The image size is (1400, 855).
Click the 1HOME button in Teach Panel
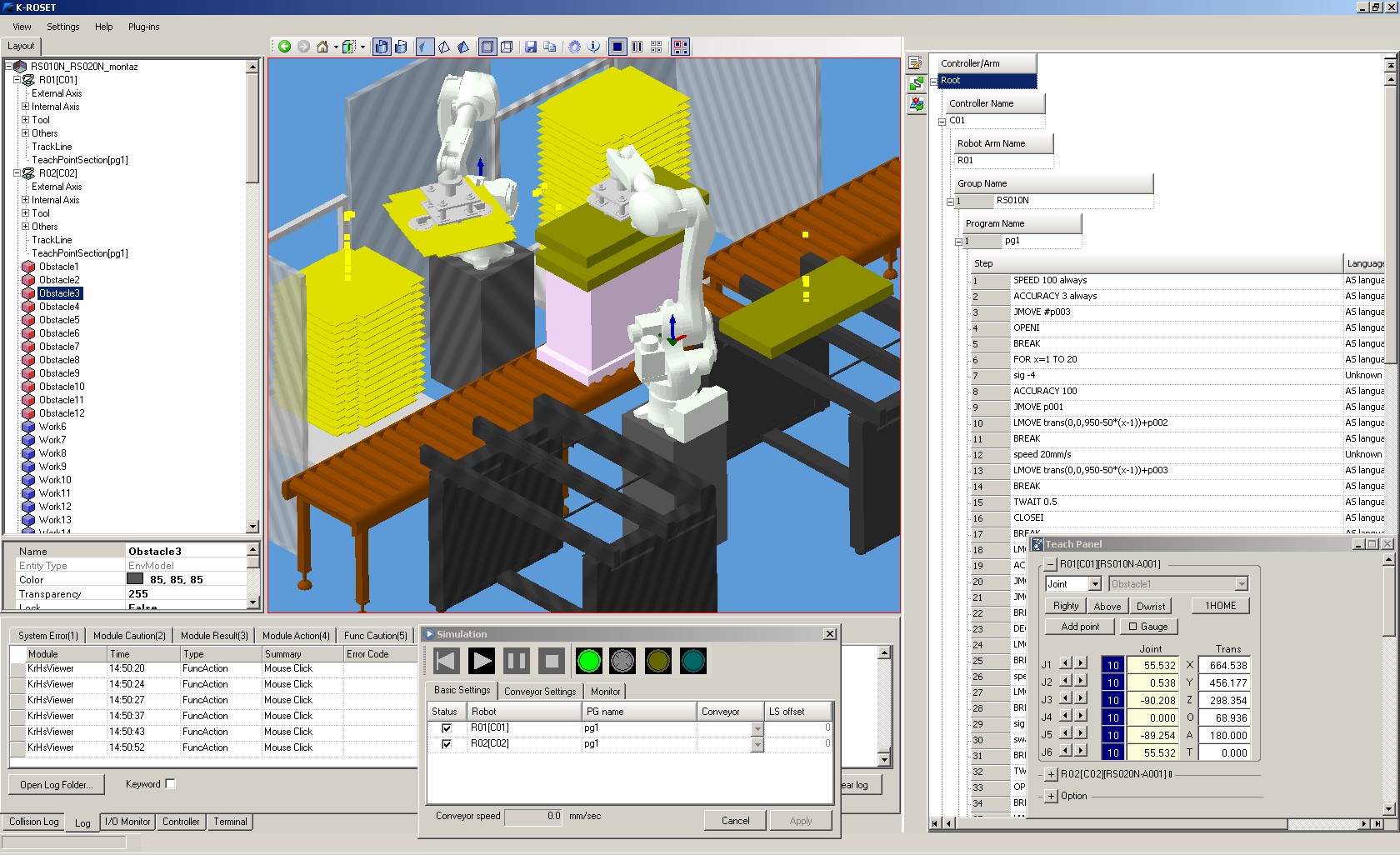pos(1220,606)
